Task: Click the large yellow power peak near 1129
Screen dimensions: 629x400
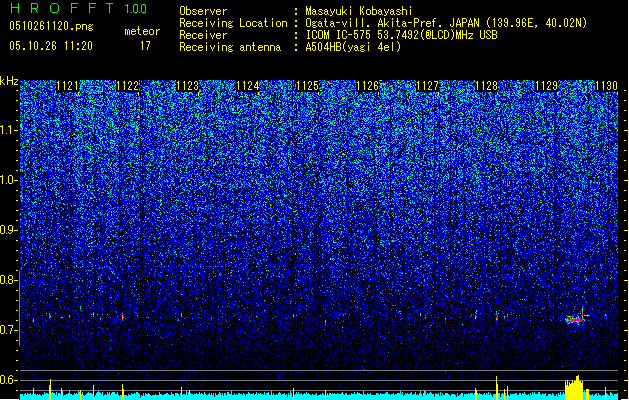Action: [x=574, y=386]
